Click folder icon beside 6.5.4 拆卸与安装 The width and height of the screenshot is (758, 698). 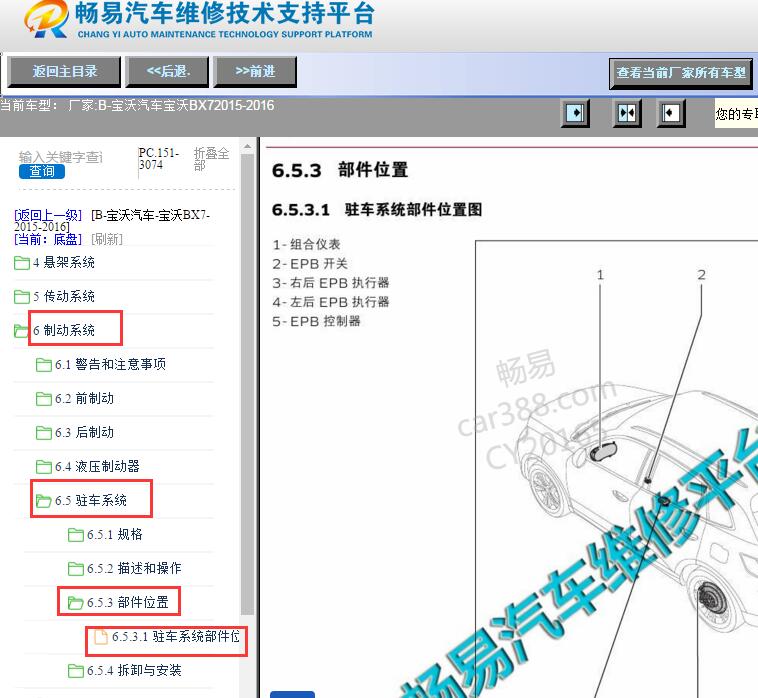tap(76, 671)
